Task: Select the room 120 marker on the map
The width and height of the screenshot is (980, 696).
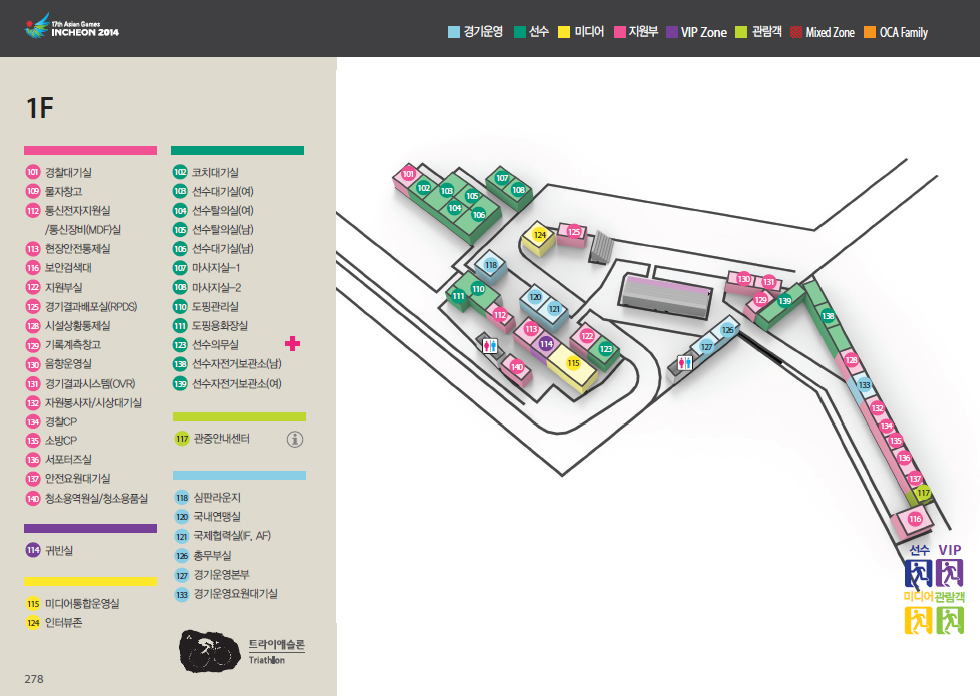Action: pyautogui.click(x=535, y=297)
